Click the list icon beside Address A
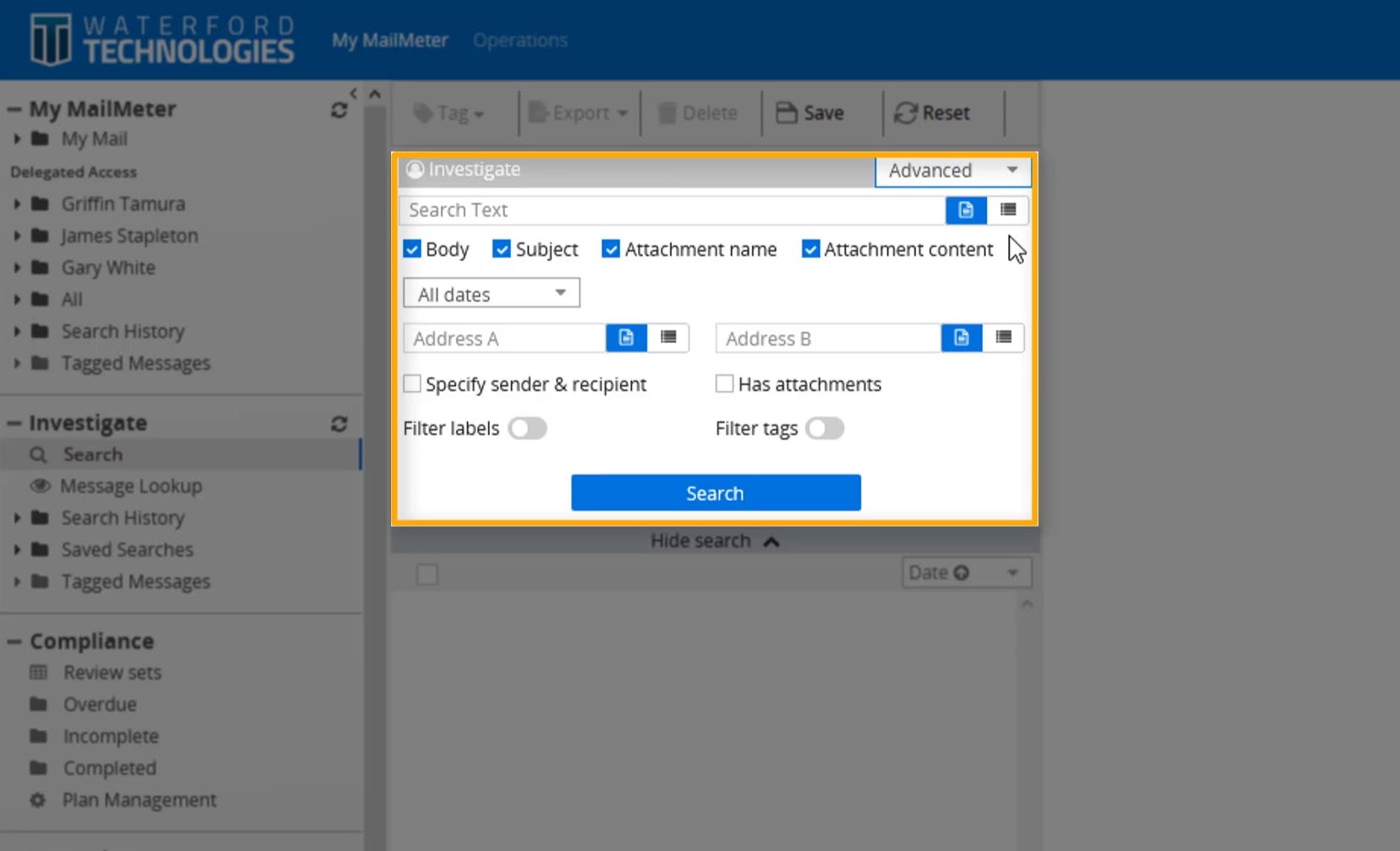This screenshot has height=851, width=1400. coord(668,338)
